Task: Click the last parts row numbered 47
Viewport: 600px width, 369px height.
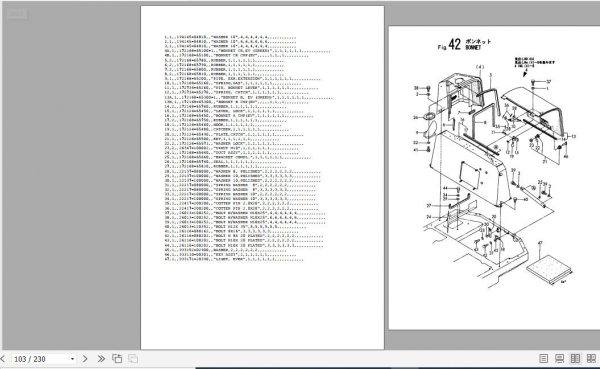Action: (234, 260)
